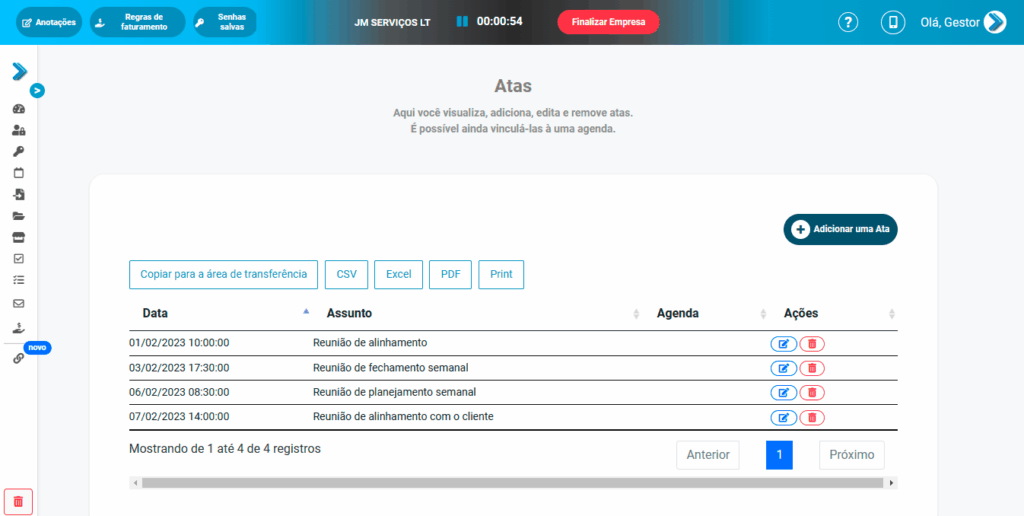Delete the Reunião de alinhamento 01/02/2023 record
This screenshot has width=1024, height=516.
tap(812, 344)
